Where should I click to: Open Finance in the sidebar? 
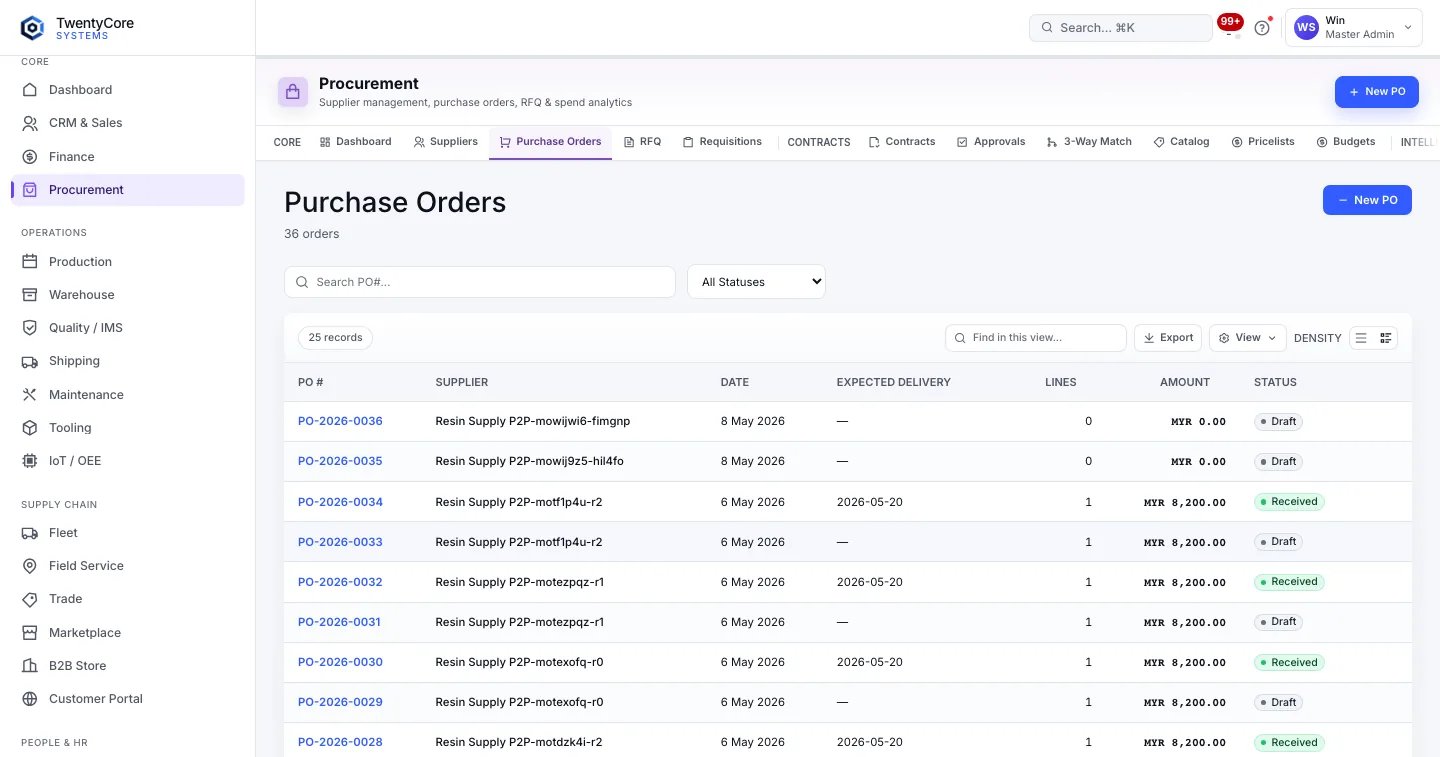coord(128,157)
